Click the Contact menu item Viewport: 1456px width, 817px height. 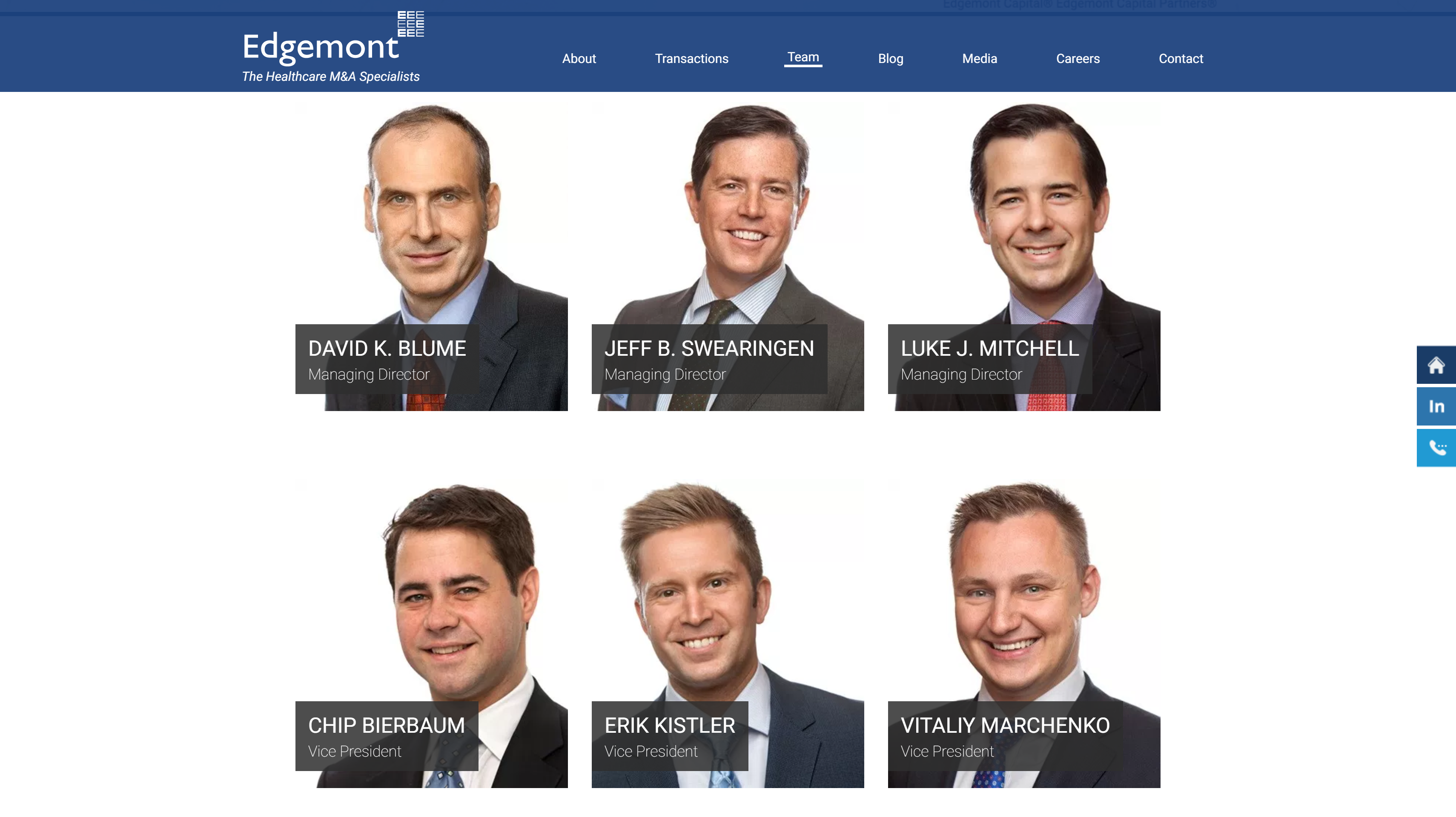[x=1181, y=59]
